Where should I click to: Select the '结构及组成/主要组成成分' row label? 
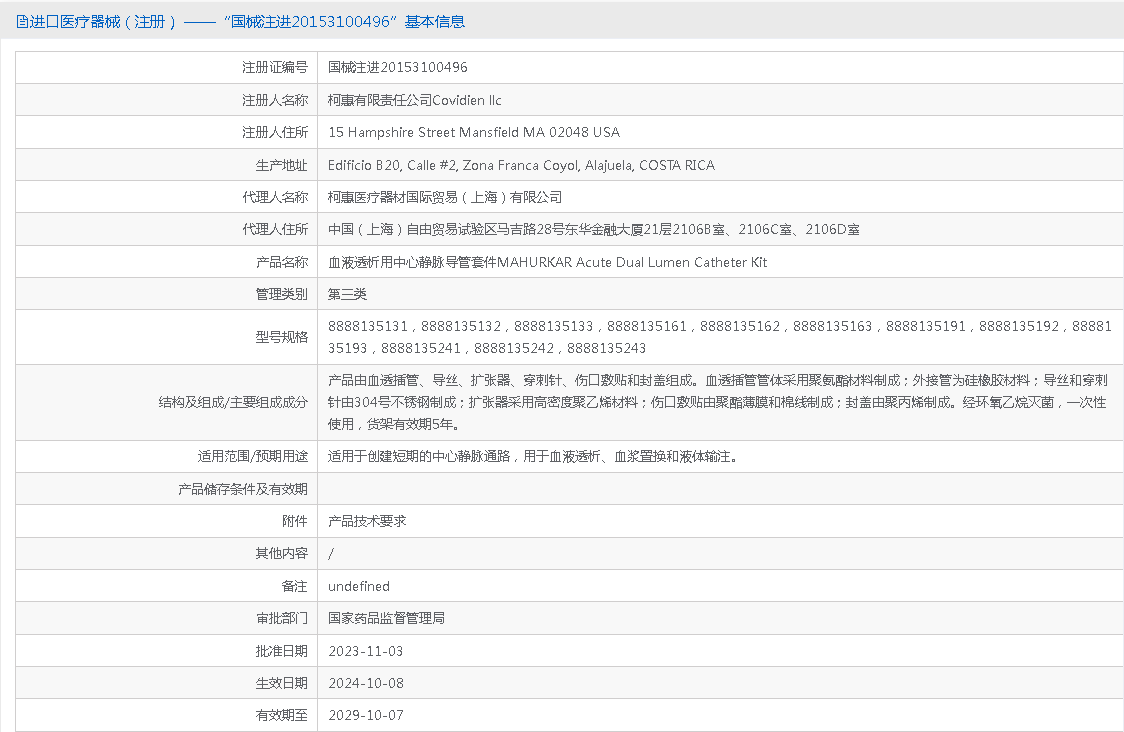pyautogui.click(x=233, y=402)
